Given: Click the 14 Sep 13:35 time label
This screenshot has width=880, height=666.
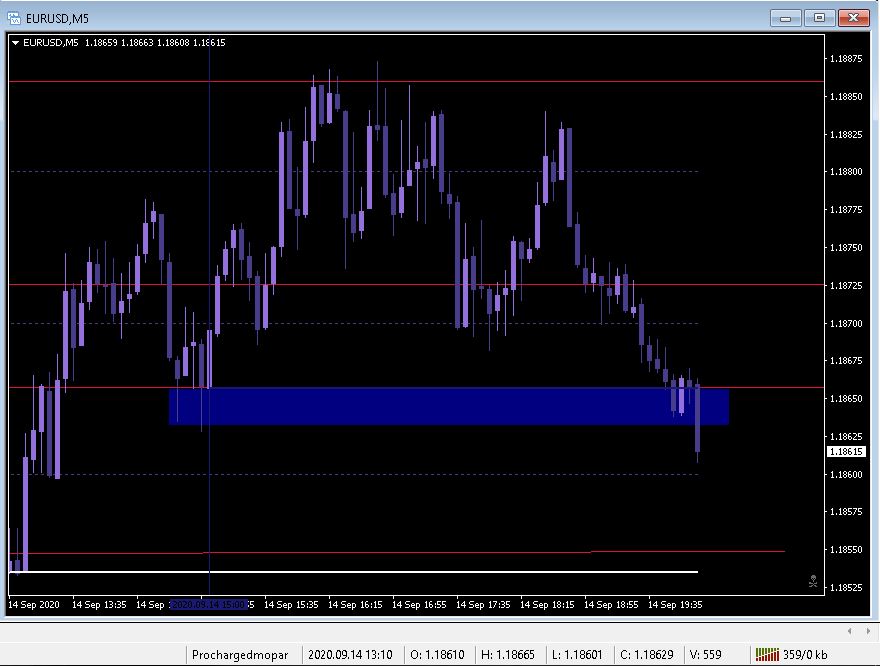Looking at the screenshot, I should [x=99, y=605].
